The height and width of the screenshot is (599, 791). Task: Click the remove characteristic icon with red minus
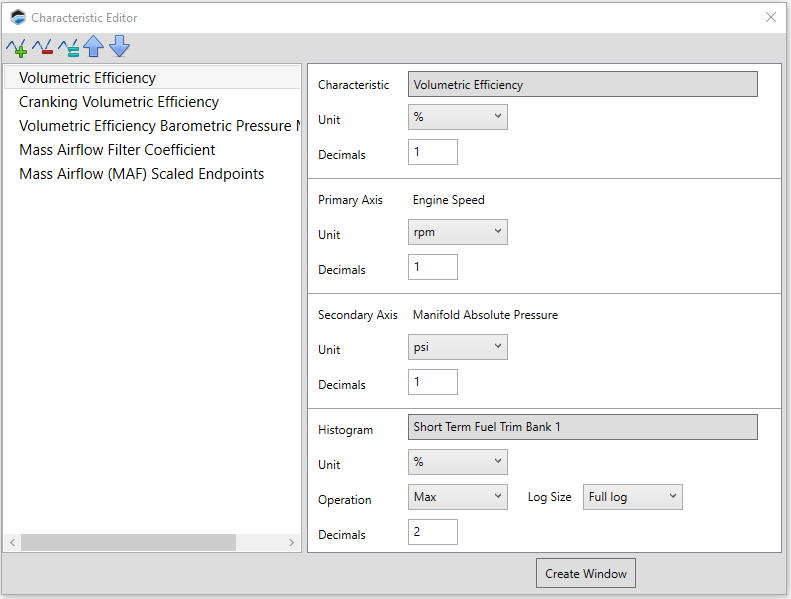(42, 47)
